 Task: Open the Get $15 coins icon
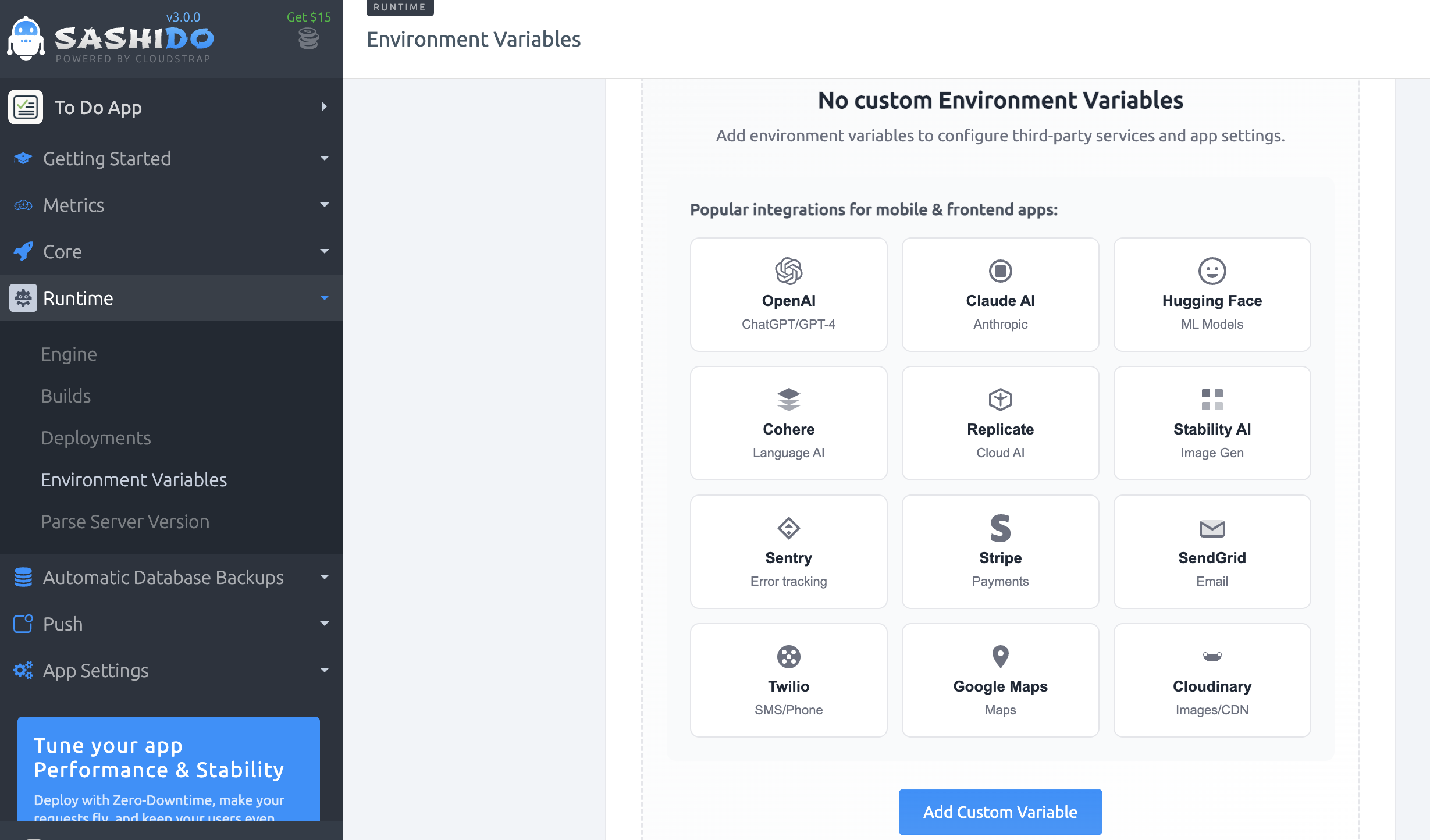tap(308, 39)
